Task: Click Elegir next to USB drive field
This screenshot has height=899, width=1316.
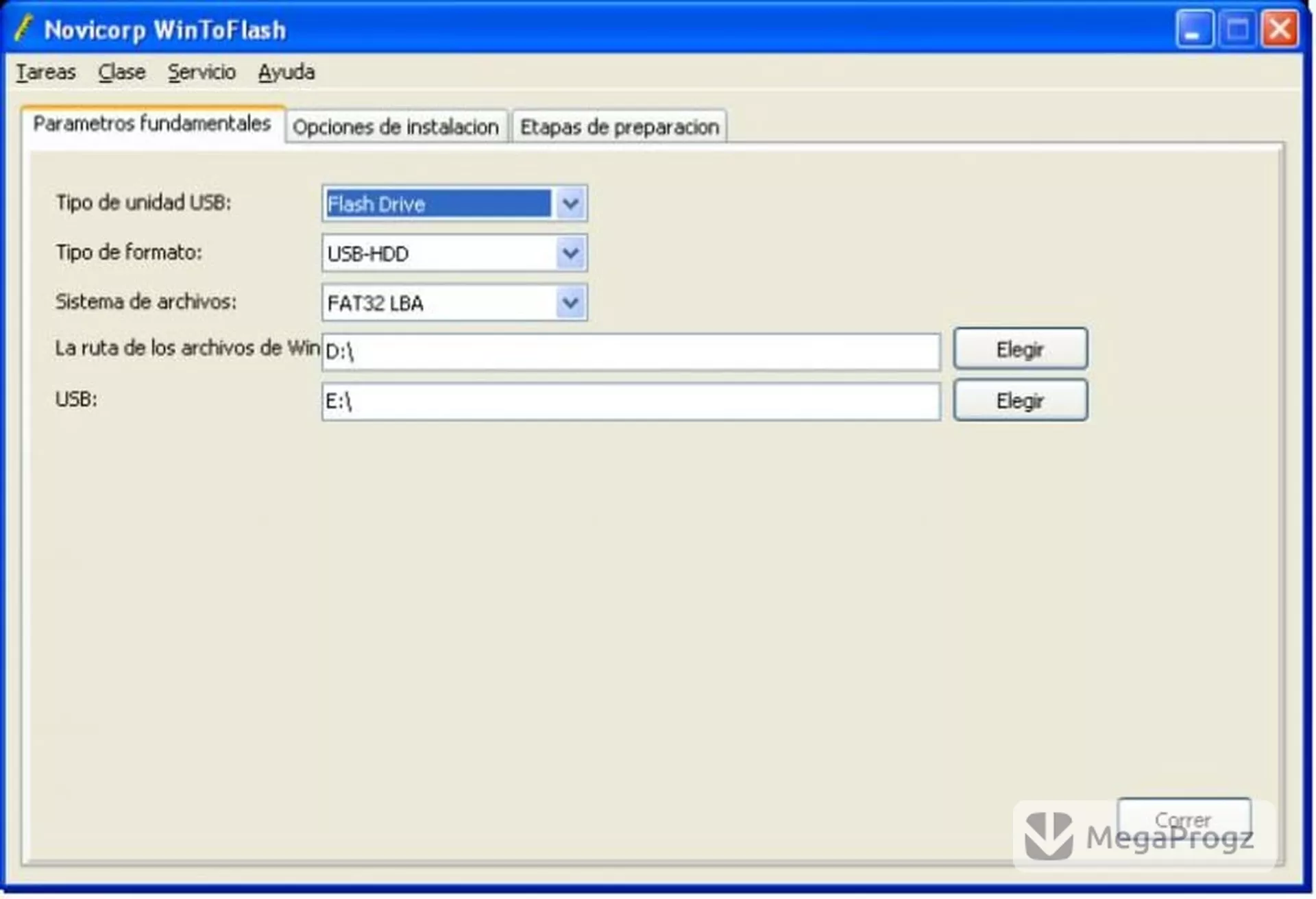Action: (x=1020, y=400)
